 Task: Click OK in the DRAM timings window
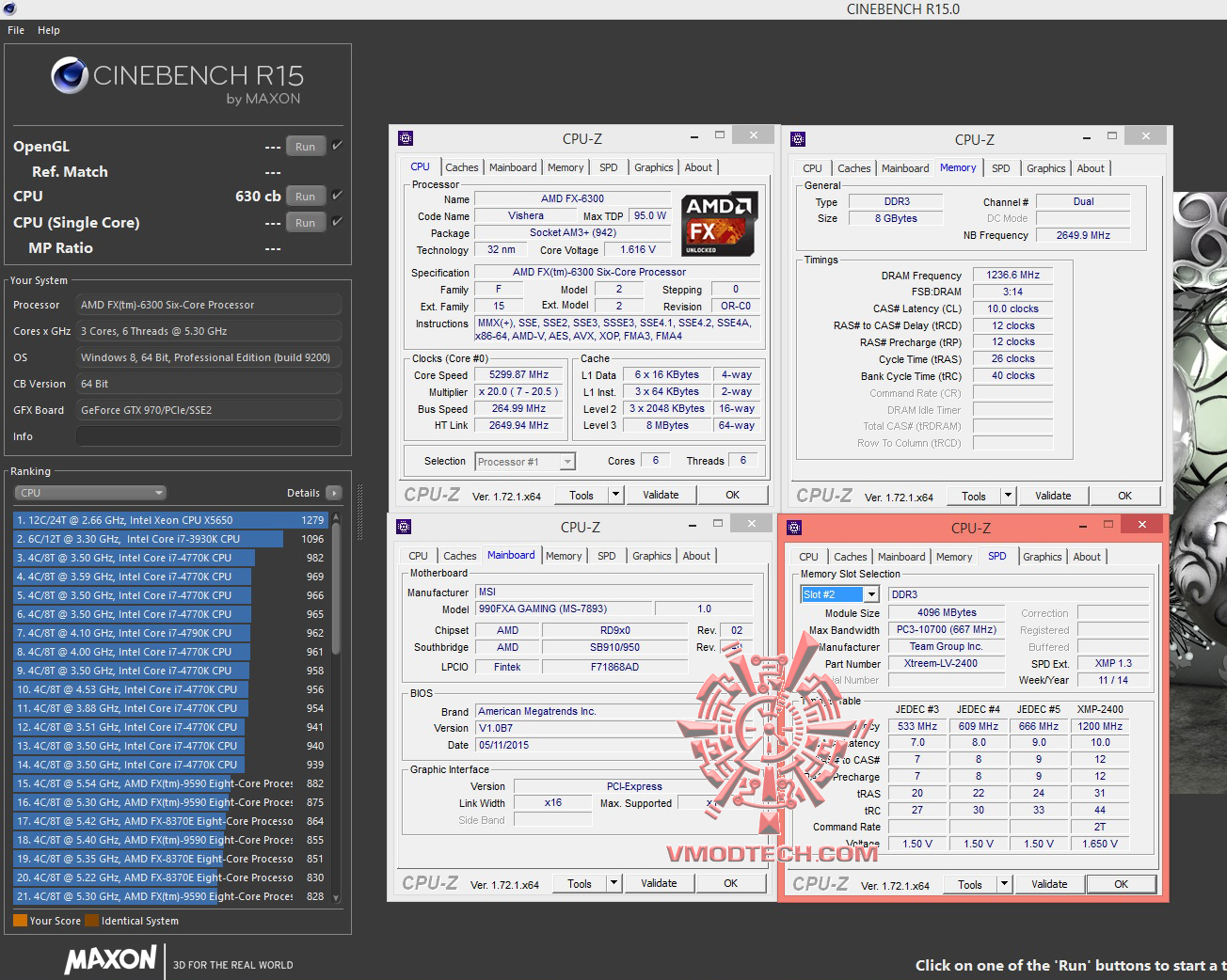pyautogui.click(x=1125, y=496)
